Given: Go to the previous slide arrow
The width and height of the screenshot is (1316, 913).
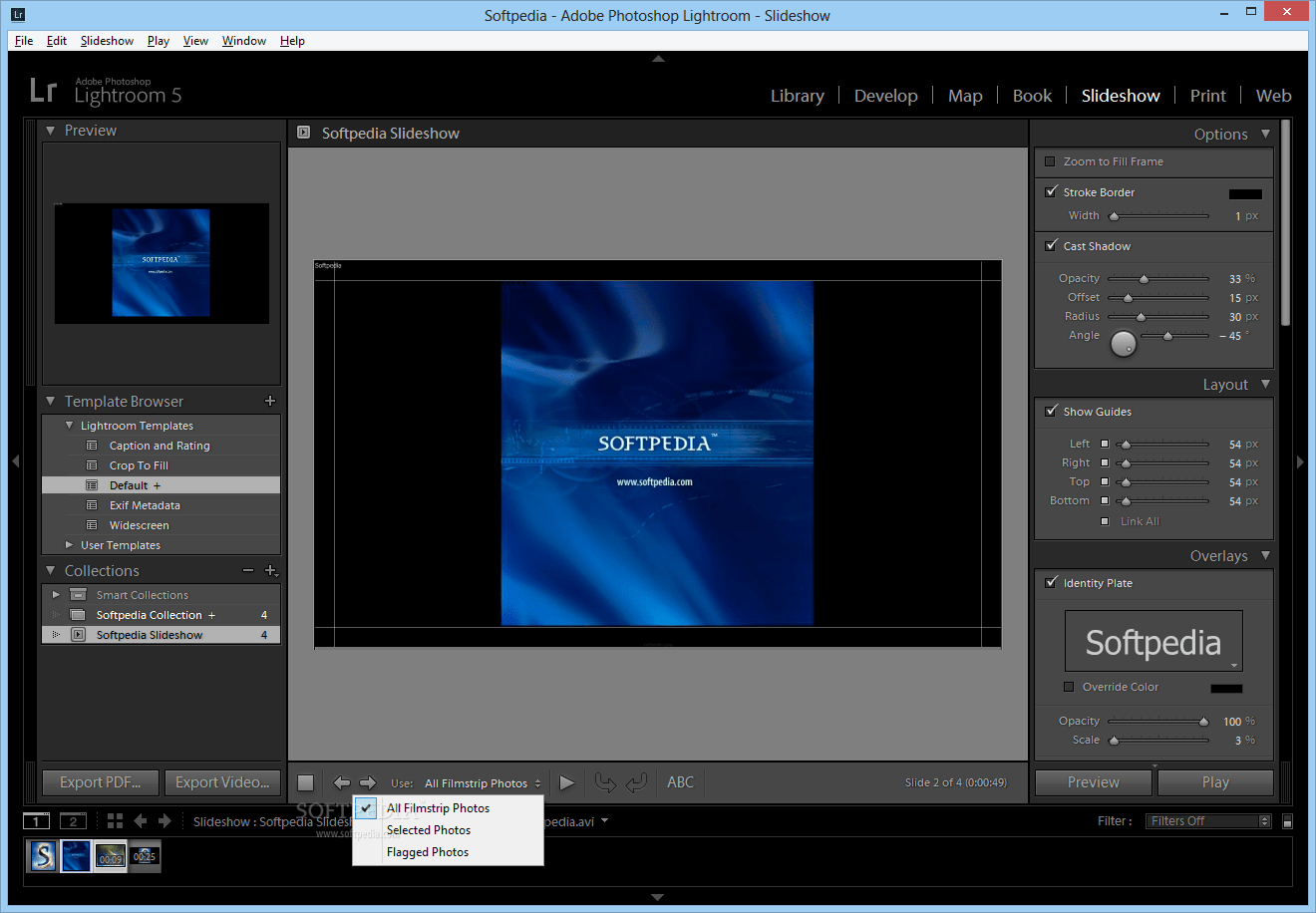Looking at the screenshot, I should 341,782.
